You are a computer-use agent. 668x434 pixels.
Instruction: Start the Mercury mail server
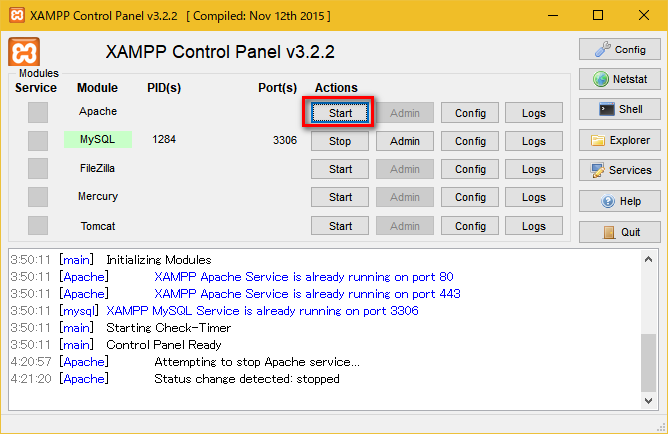pos(340,197)
